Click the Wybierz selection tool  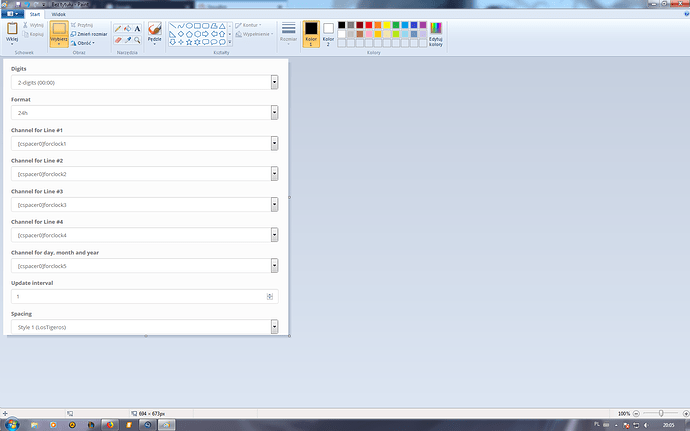pos(58,32)
